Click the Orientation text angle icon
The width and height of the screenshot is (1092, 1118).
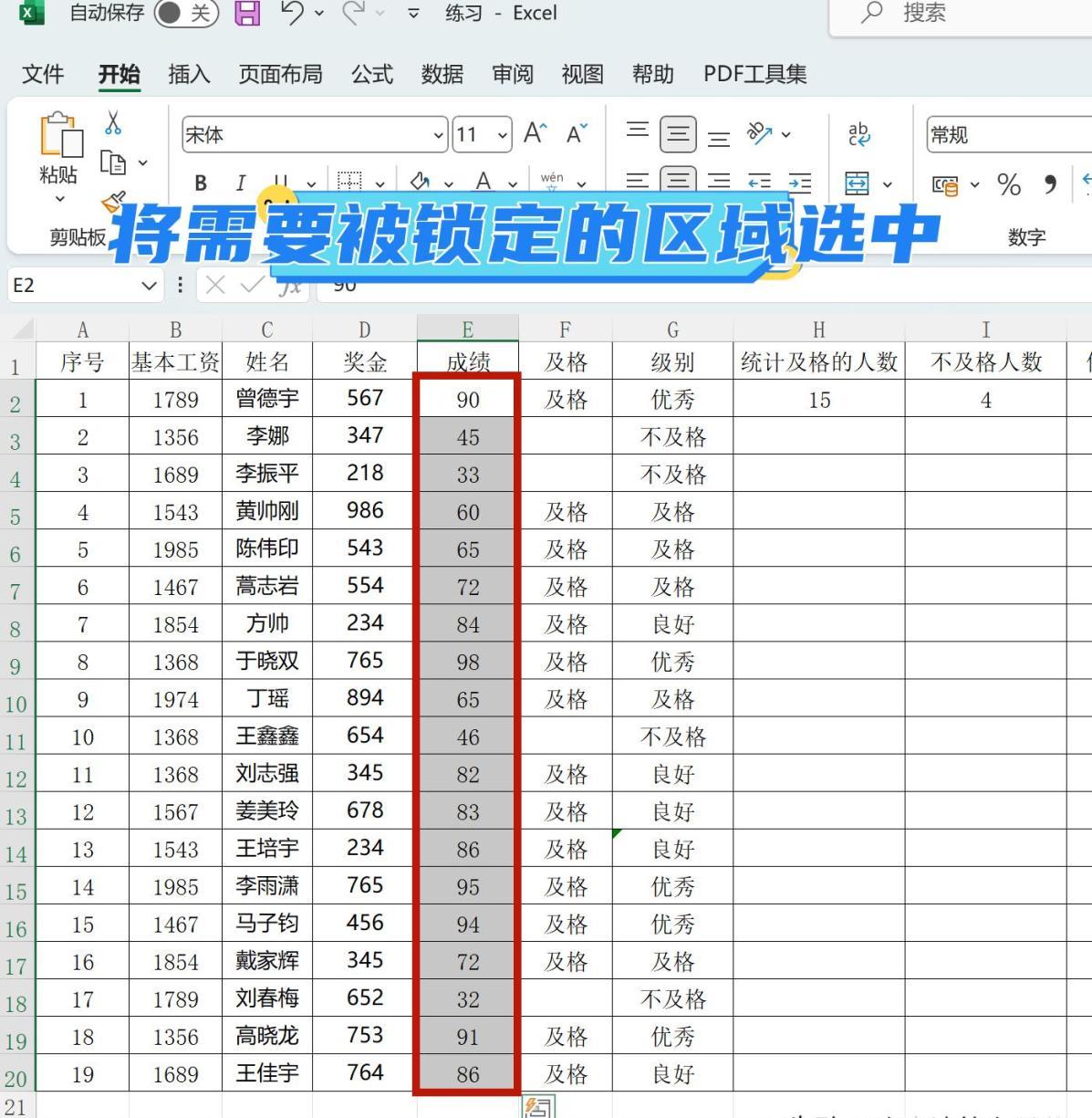(x=760, y=134)
